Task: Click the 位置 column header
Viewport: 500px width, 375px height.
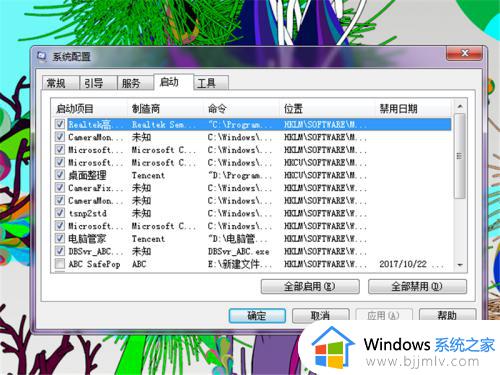Action: (327, 109)
